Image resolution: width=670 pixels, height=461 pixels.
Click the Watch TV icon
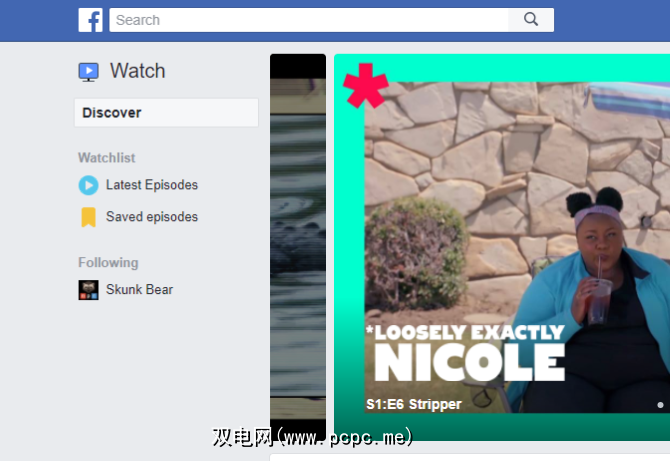click(x=88, y=72)
